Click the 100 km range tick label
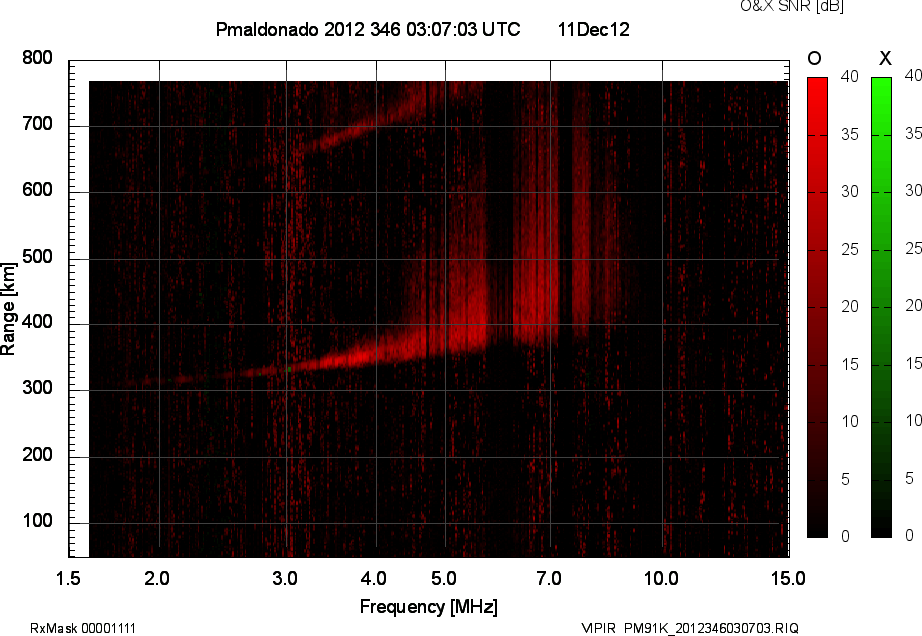Screen dimensions: 922x636 37,521
